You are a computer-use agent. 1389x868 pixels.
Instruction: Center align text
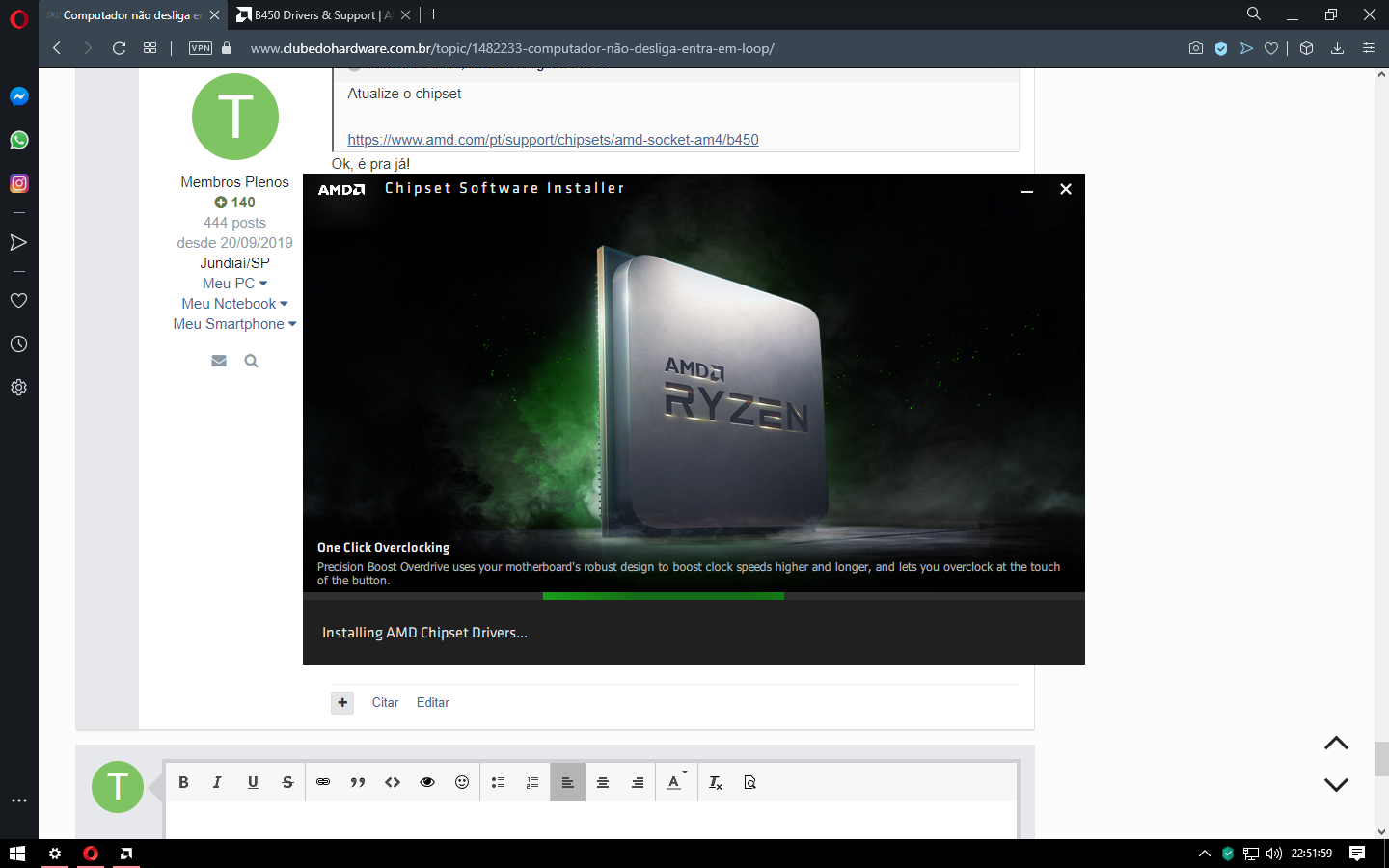[603, 782]
